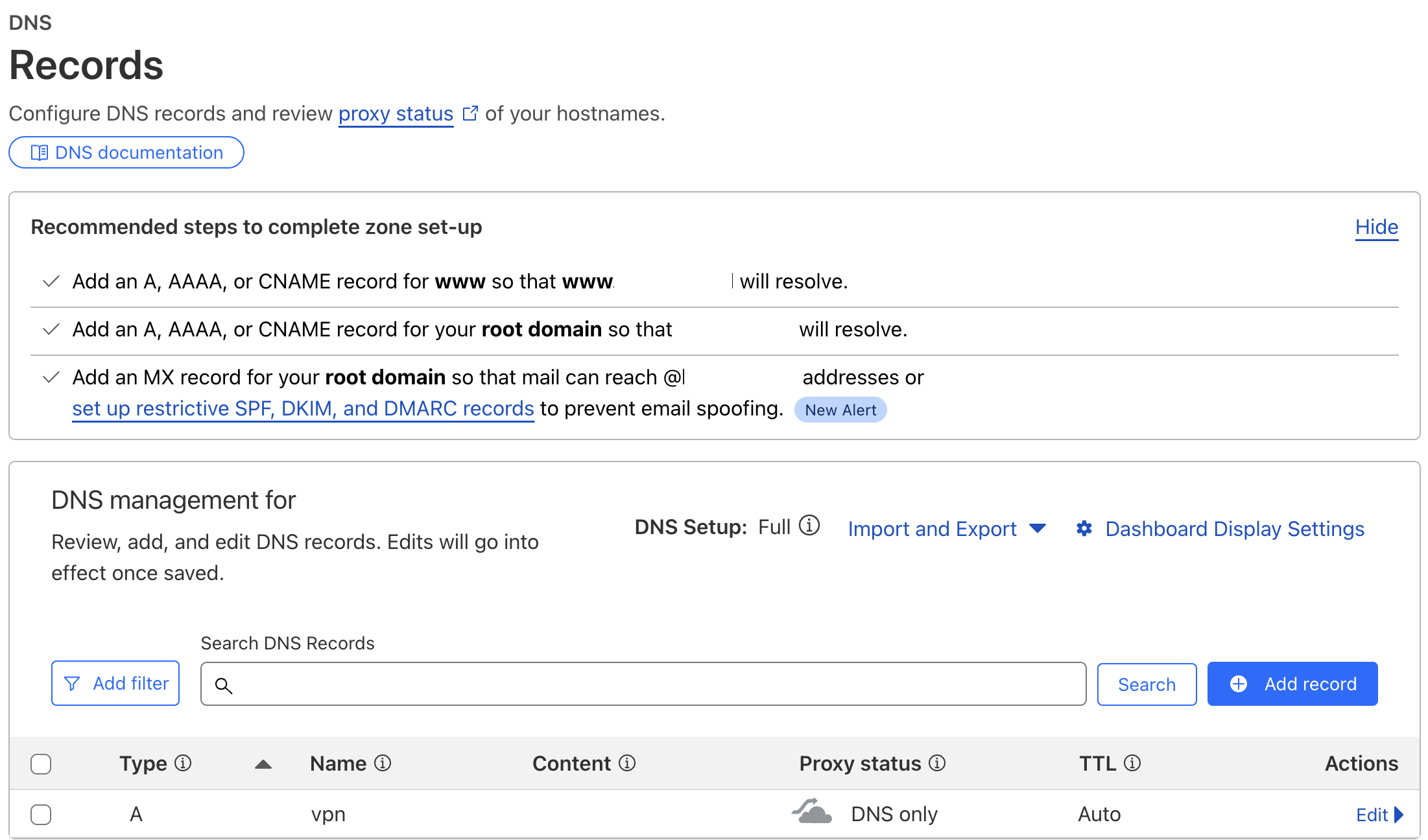This screenshot has width=1428, height=840.
Task: Click the Type column info icon
Action: point(184,763)
